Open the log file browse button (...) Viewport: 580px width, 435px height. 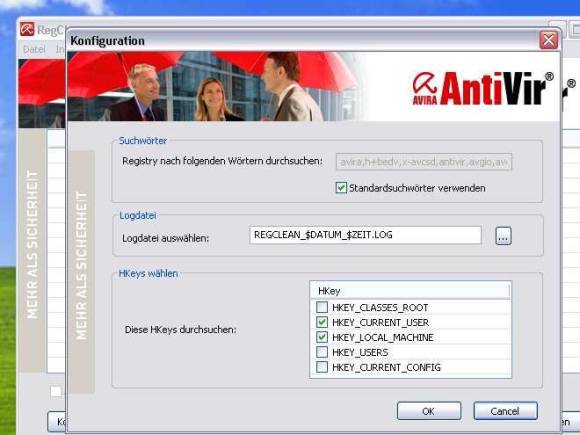click(x=503, y=236)
